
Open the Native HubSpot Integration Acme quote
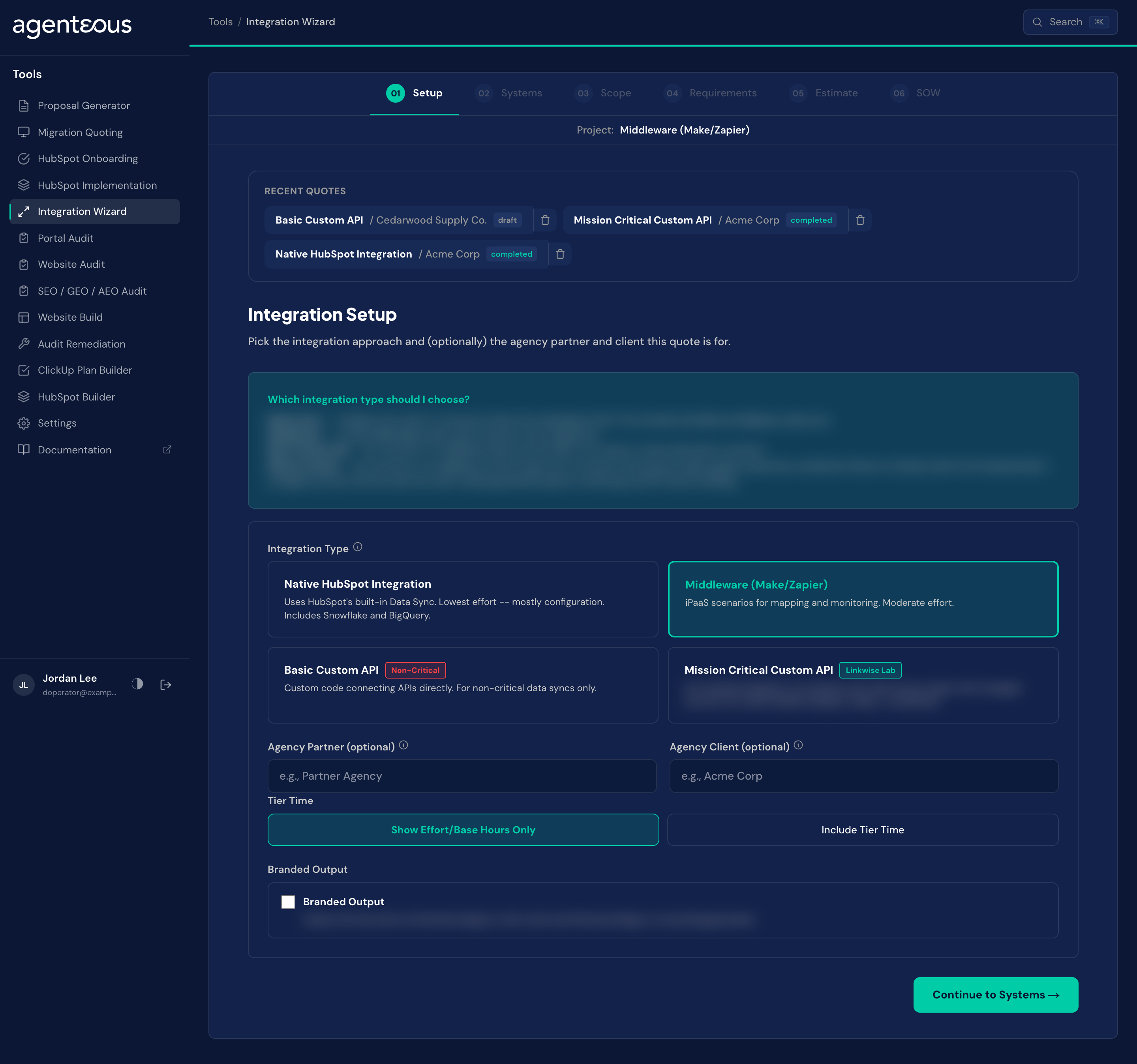click(x=405, y=254)
